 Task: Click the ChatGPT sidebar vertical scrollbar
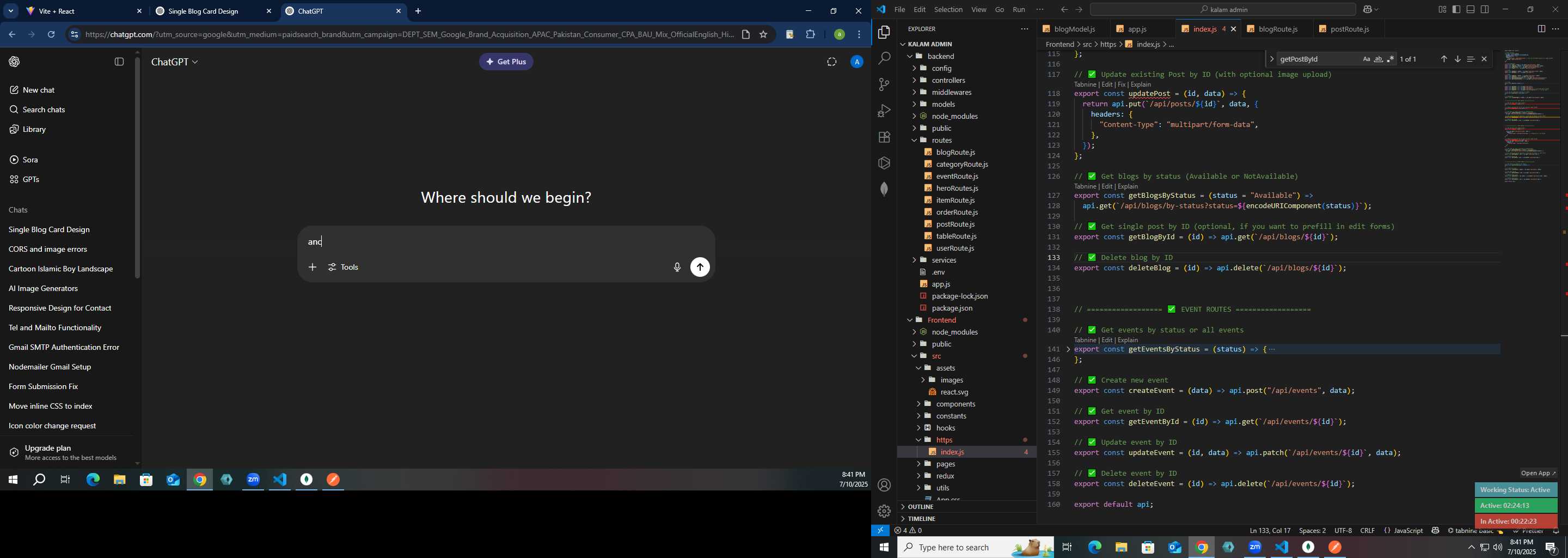138,169
